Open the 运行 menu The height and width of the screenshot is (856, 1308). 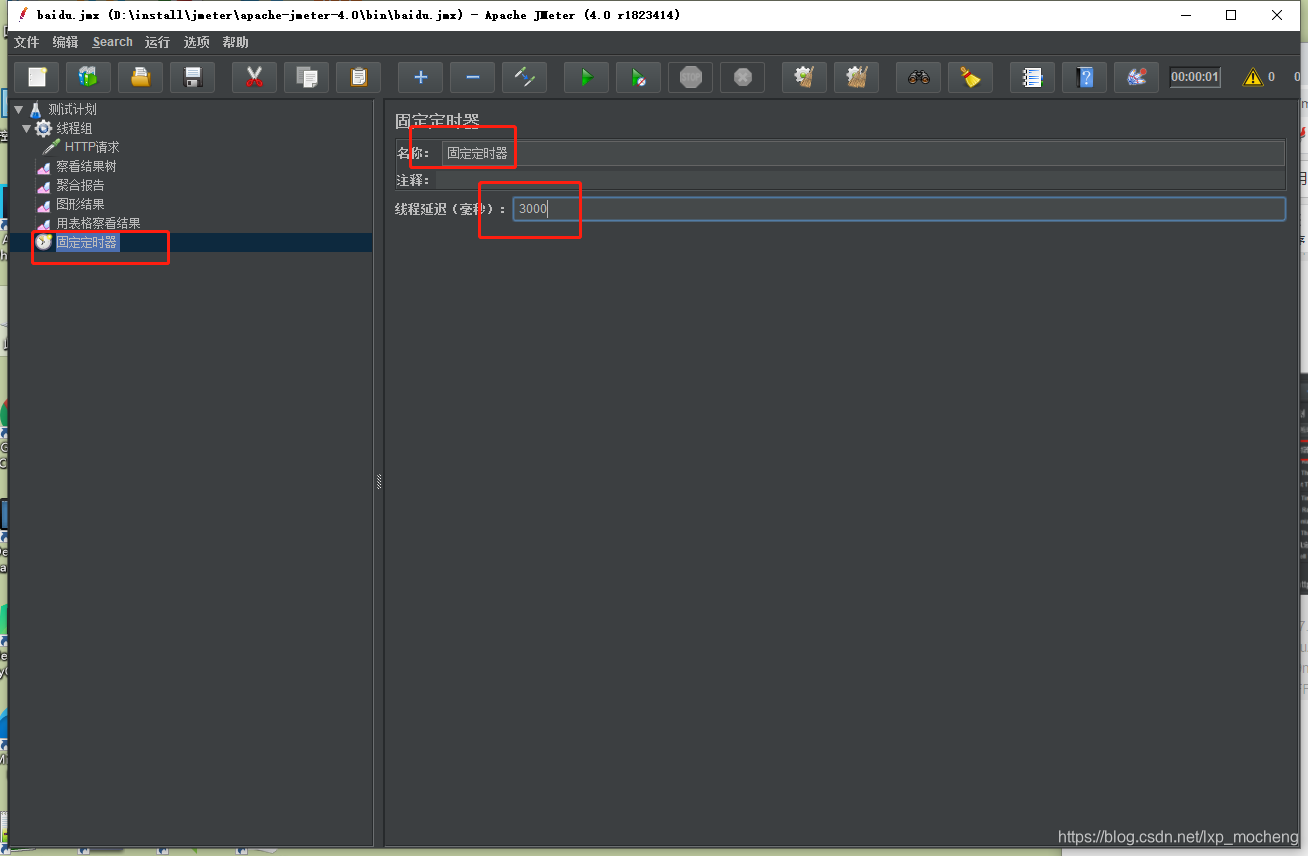click(157, 42)
